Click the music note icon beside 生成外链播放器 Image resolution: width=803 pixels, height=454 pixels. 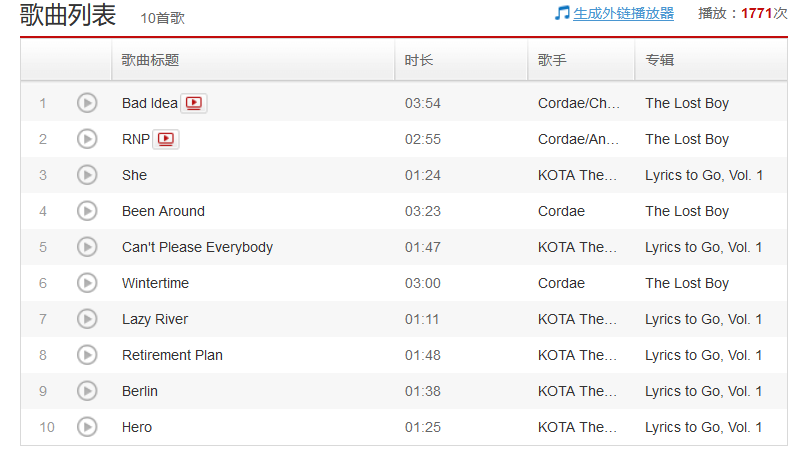(563, 13)
